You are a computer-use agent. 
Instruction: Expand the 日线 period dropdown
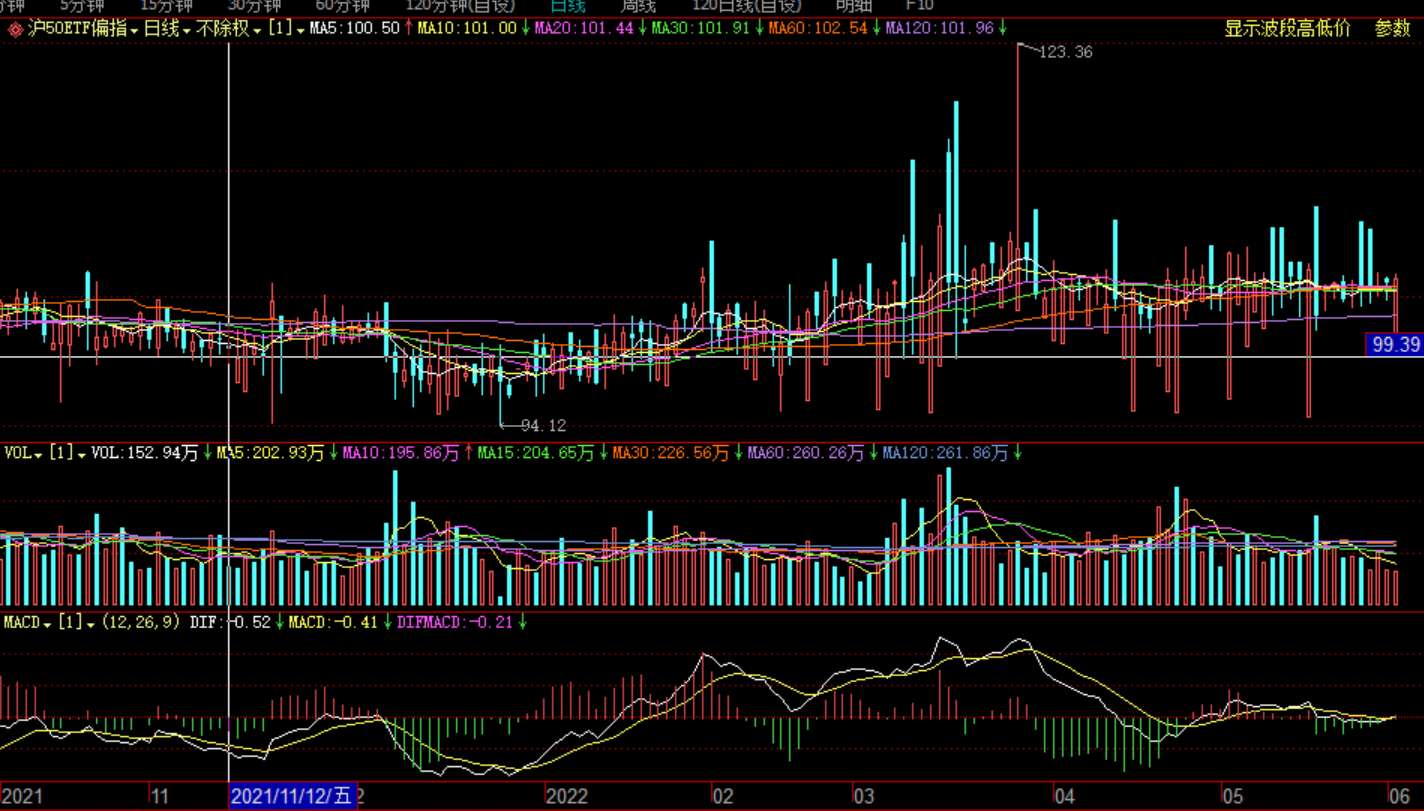tap(186, 30)
